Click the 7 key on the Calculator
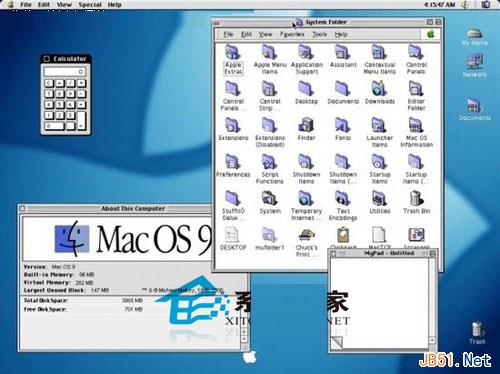Image resolution: width=500 pixels, height=374 pixels. tap(49, 94)
